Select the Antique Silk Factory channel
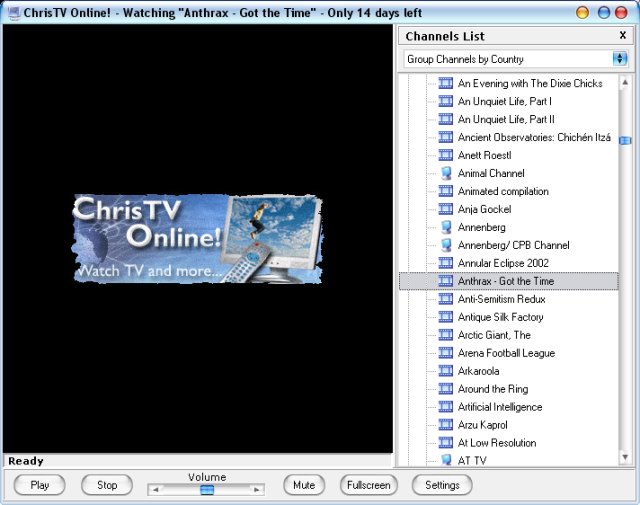Viewport: 640px width, 505px height. (x=501, y=317)
